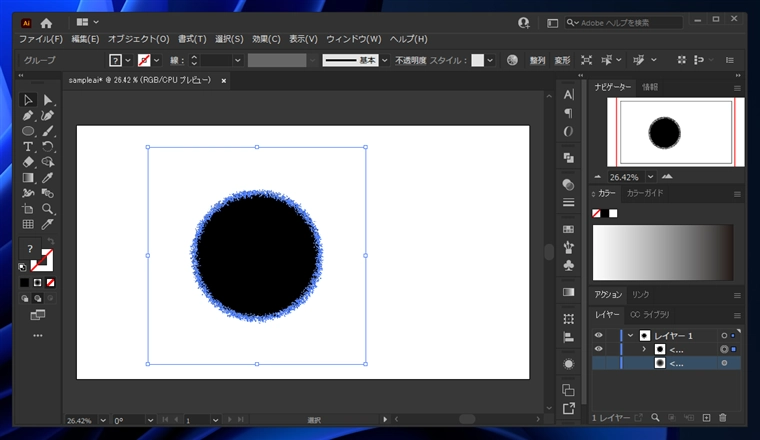The image size is (760, 440).
Task: Click the Home icon
Action: [46, 23]
